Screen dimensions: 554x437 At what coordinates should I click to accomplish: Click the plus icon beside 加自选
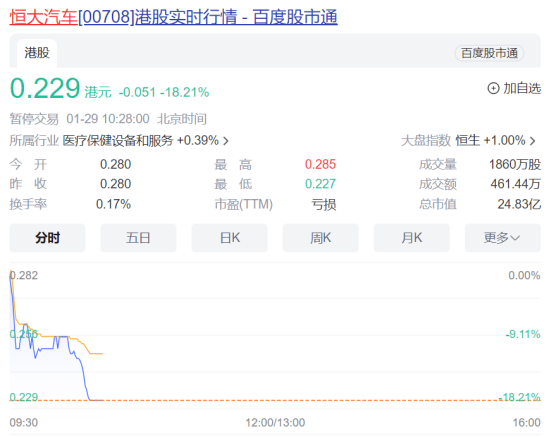pyautogui.click(x=493, y=88)
